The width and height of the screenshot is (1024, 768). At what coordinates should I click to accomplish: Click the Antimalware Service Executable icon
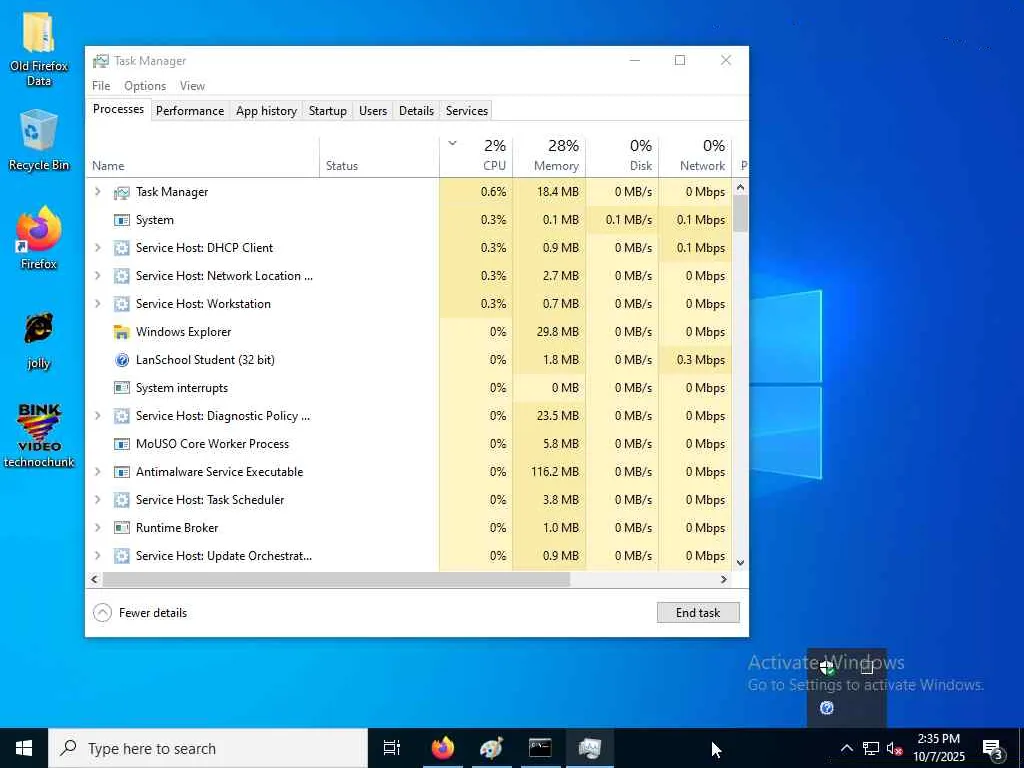click(x=121, y=472)
